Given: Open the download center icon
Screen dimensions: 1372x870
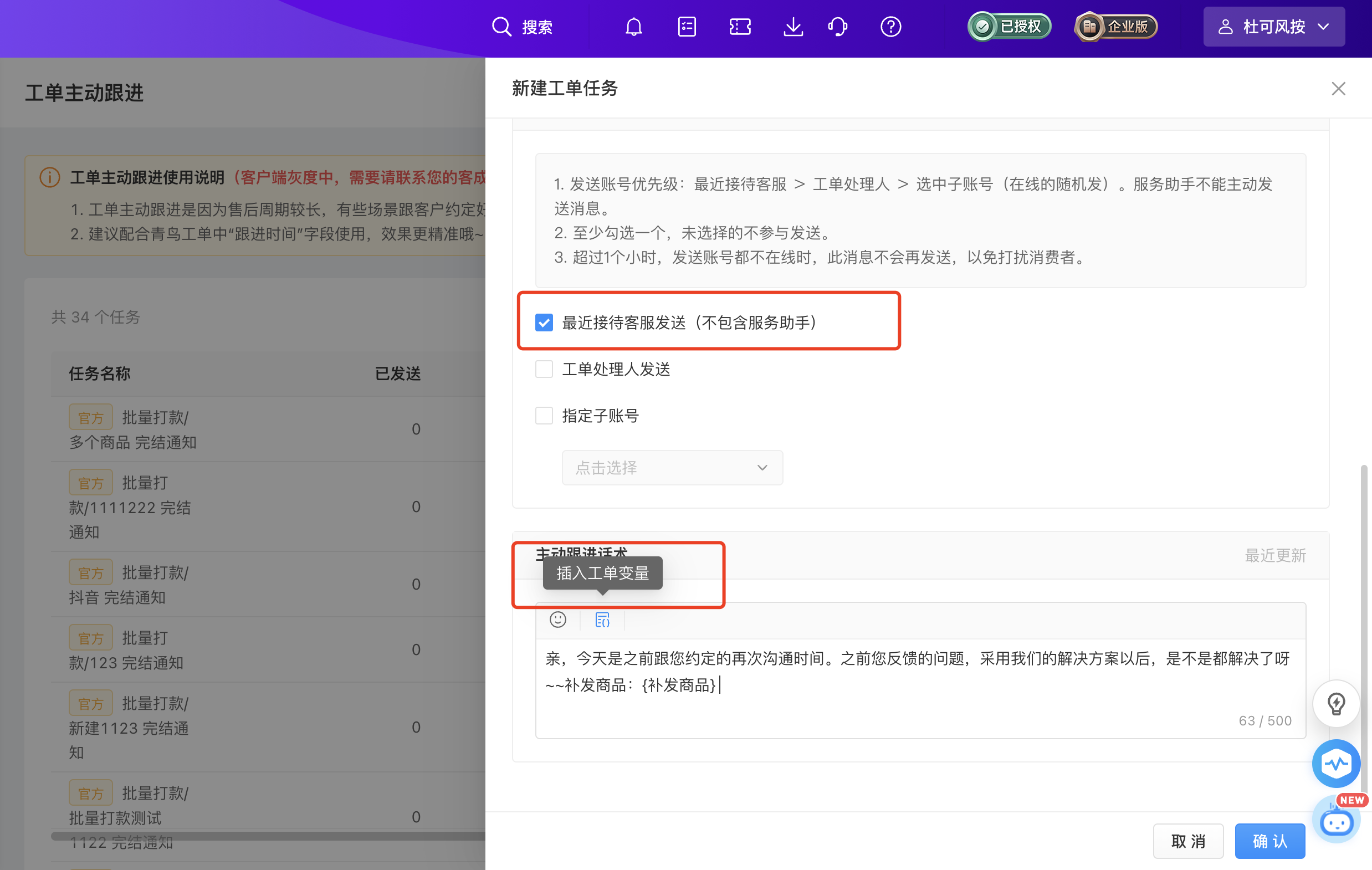Looking at the screenshot, I should point(793,27).
